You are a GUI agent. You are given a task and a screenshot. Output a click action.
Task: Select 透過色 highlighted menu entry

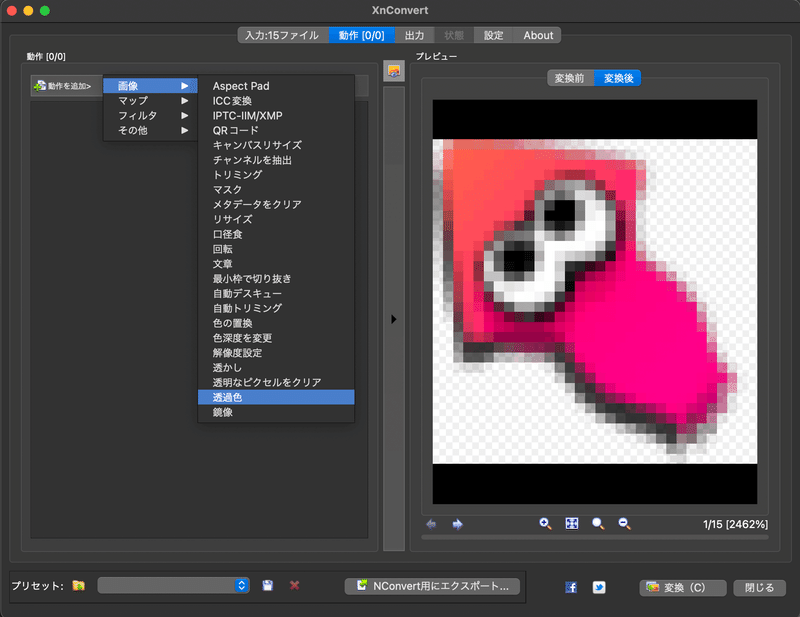[276, 397]
